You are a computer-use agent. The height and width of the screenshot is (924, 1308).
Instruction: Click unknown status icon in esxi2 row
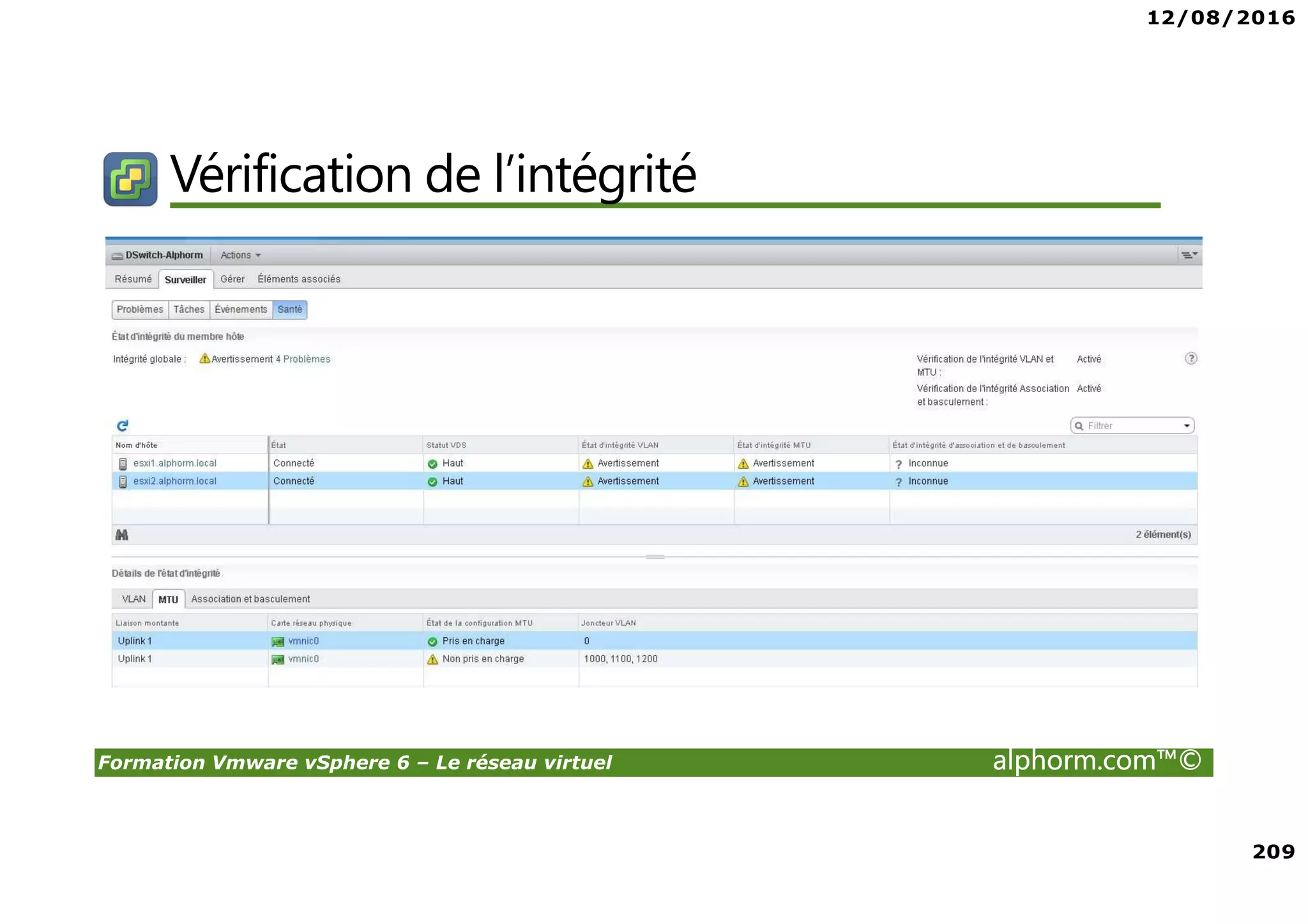point(899,482)
